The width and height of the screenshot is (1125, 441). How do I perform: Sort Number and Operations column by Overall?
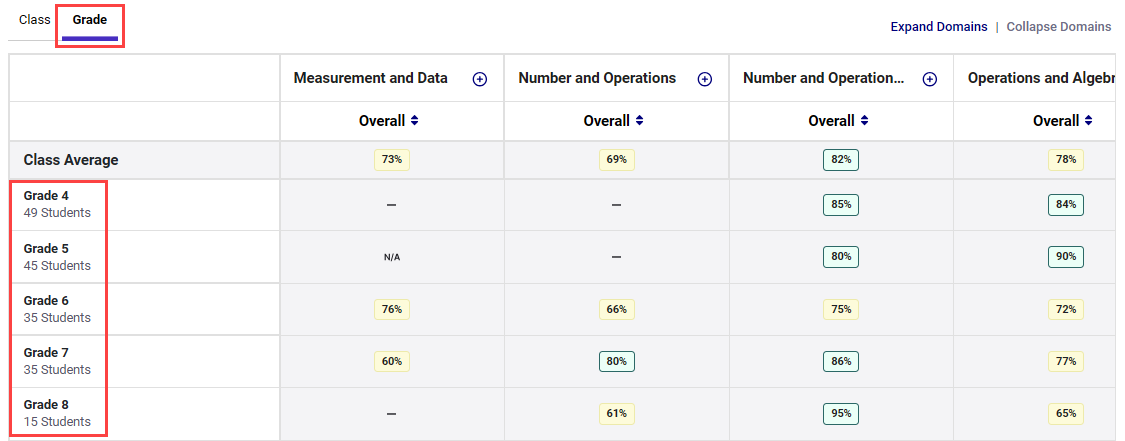tap(615, 121)
